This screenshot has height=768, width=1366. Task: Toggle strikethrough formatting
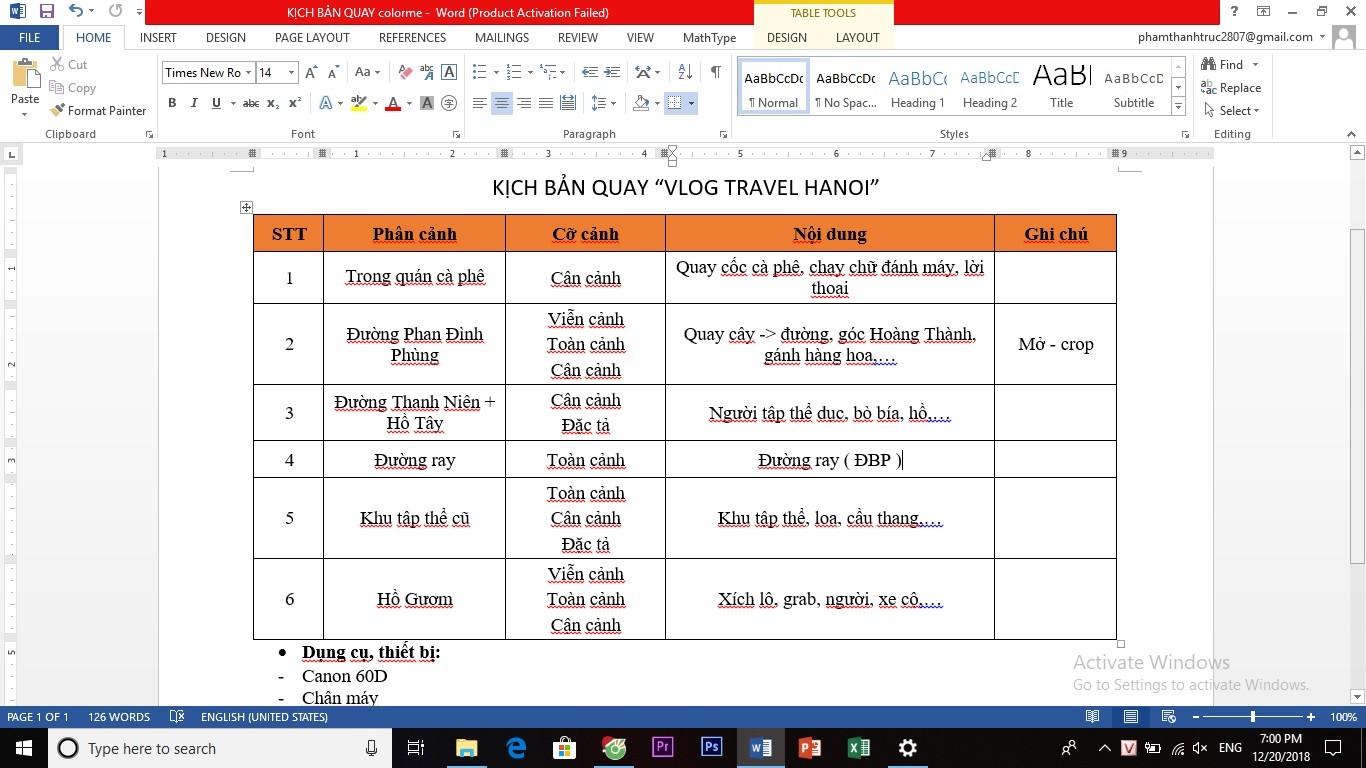(251, 103)
